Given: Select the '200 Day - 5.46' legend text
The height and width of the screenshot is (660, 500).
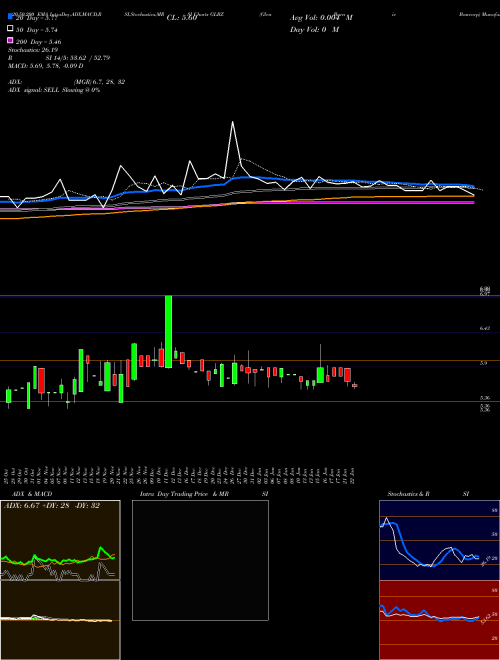Looking at the screenshot, I should pos(39,42).
